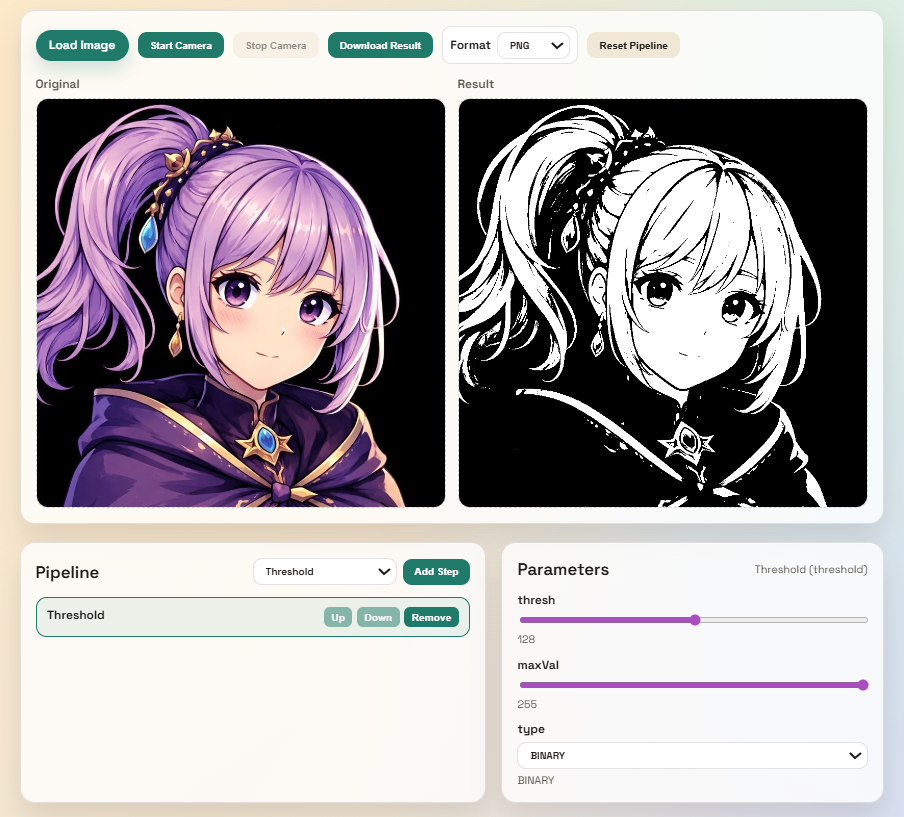Open the Format PNG dropdown
This screenshot has height=817, width=904.
tap(532, 45)
